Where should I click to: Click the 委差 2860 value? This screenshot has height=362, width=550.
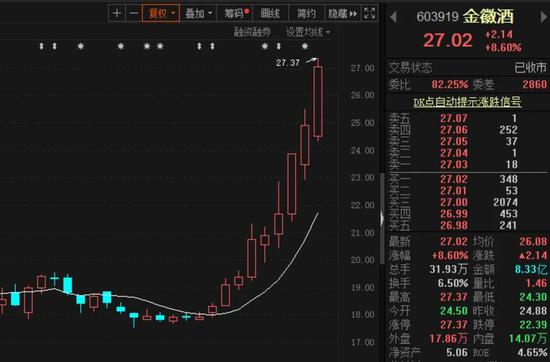click(534, 84)
